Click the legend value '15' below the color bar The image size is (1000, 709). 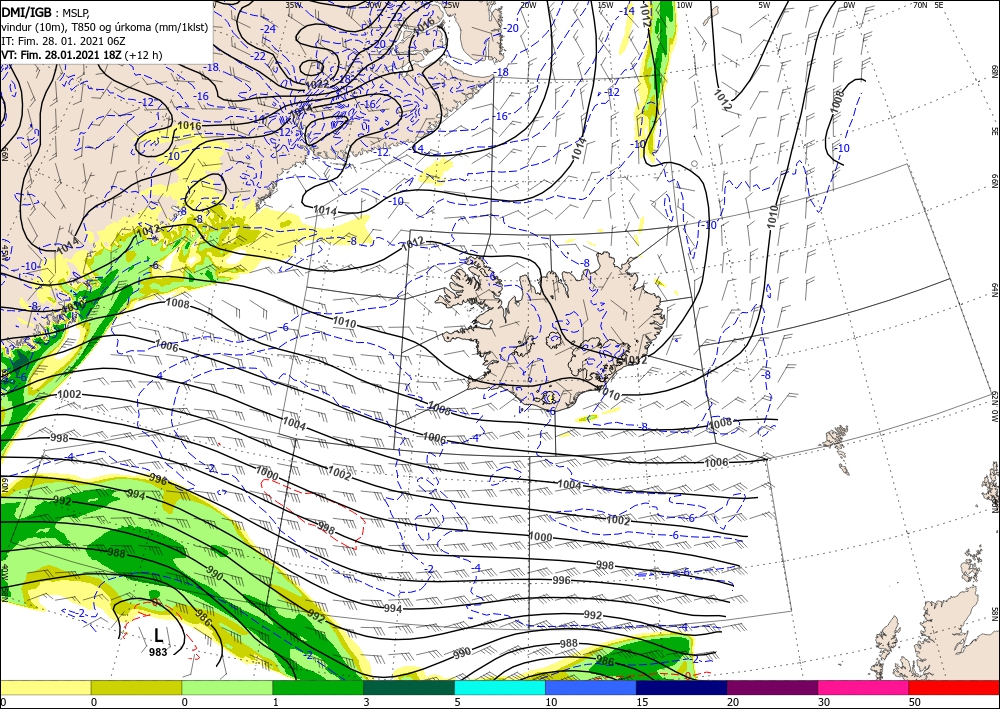[642, 702]
